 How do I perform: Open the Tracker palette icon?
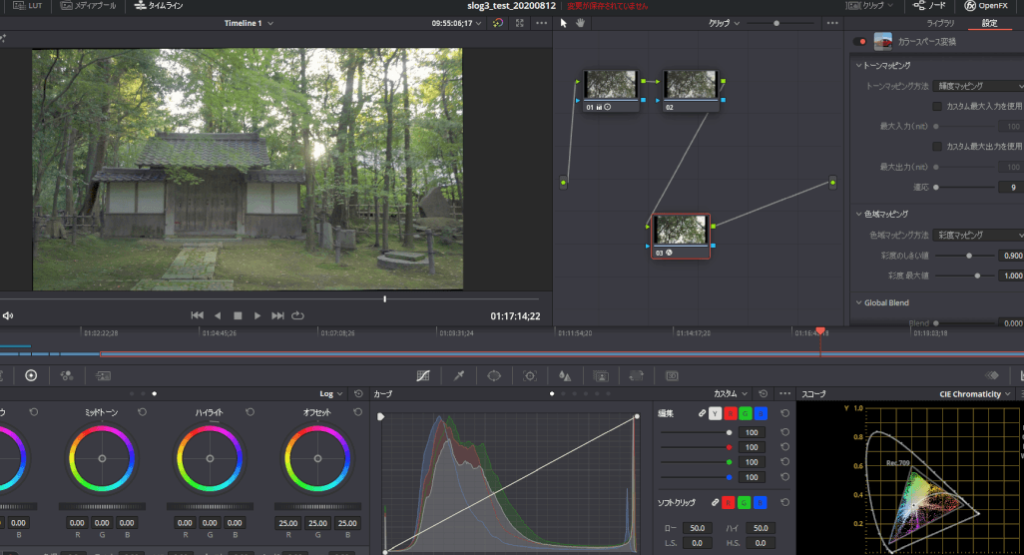coord(529,376)
